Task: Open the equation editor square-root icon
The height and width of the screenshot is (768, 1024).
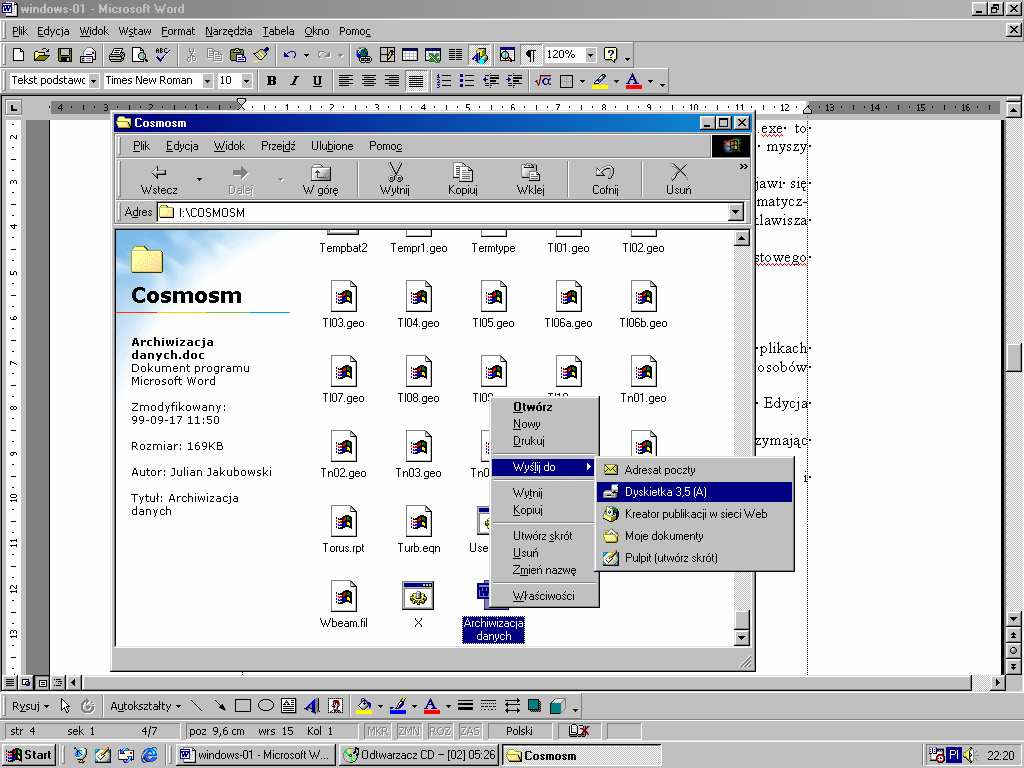Action: [x=543, y=81]
